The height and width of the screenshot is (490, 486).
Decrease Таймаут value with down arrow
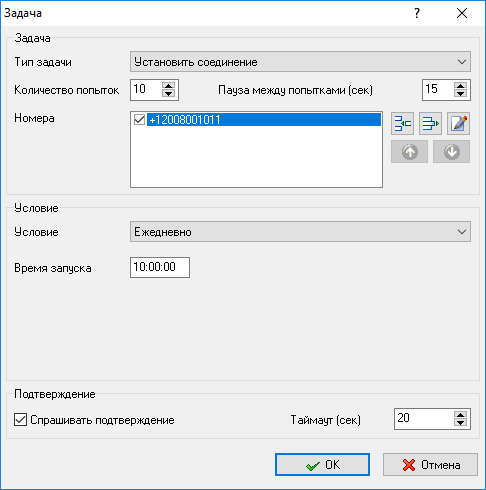pyautogui.click(x=460, y=423)
